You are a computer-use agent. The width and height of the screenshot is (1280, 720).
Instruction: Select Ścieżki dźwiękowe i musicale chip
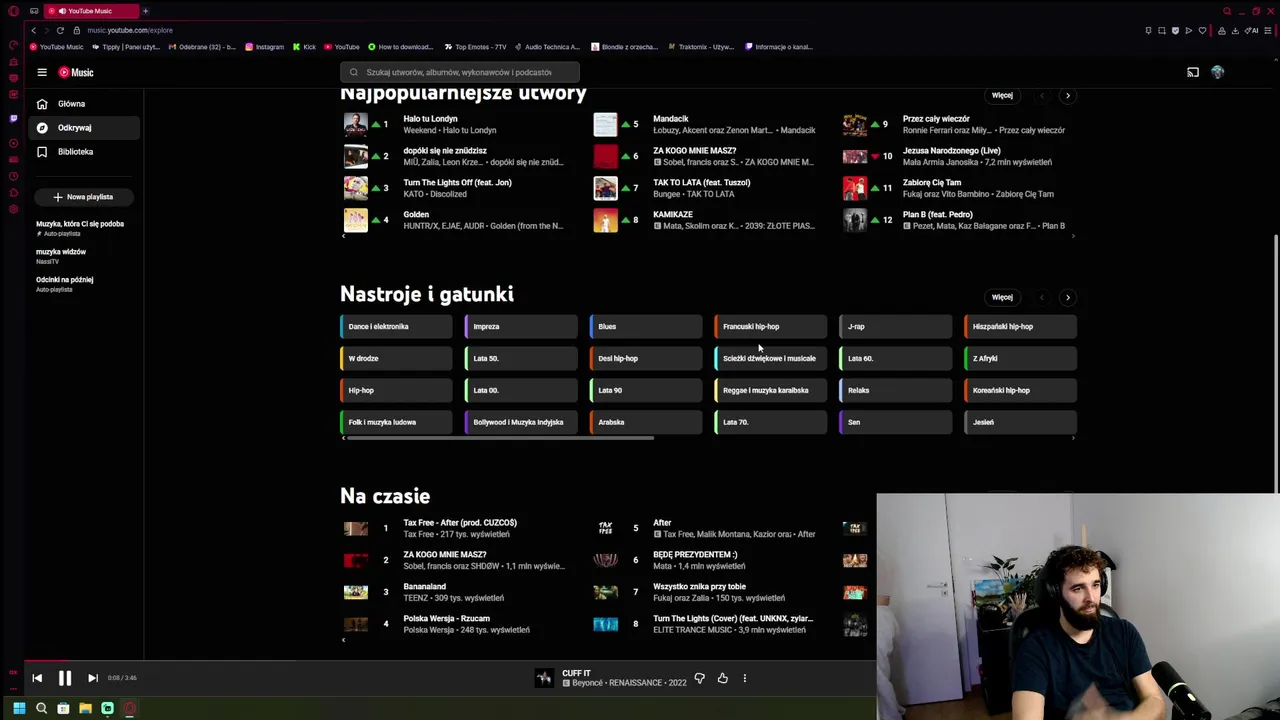771,359
